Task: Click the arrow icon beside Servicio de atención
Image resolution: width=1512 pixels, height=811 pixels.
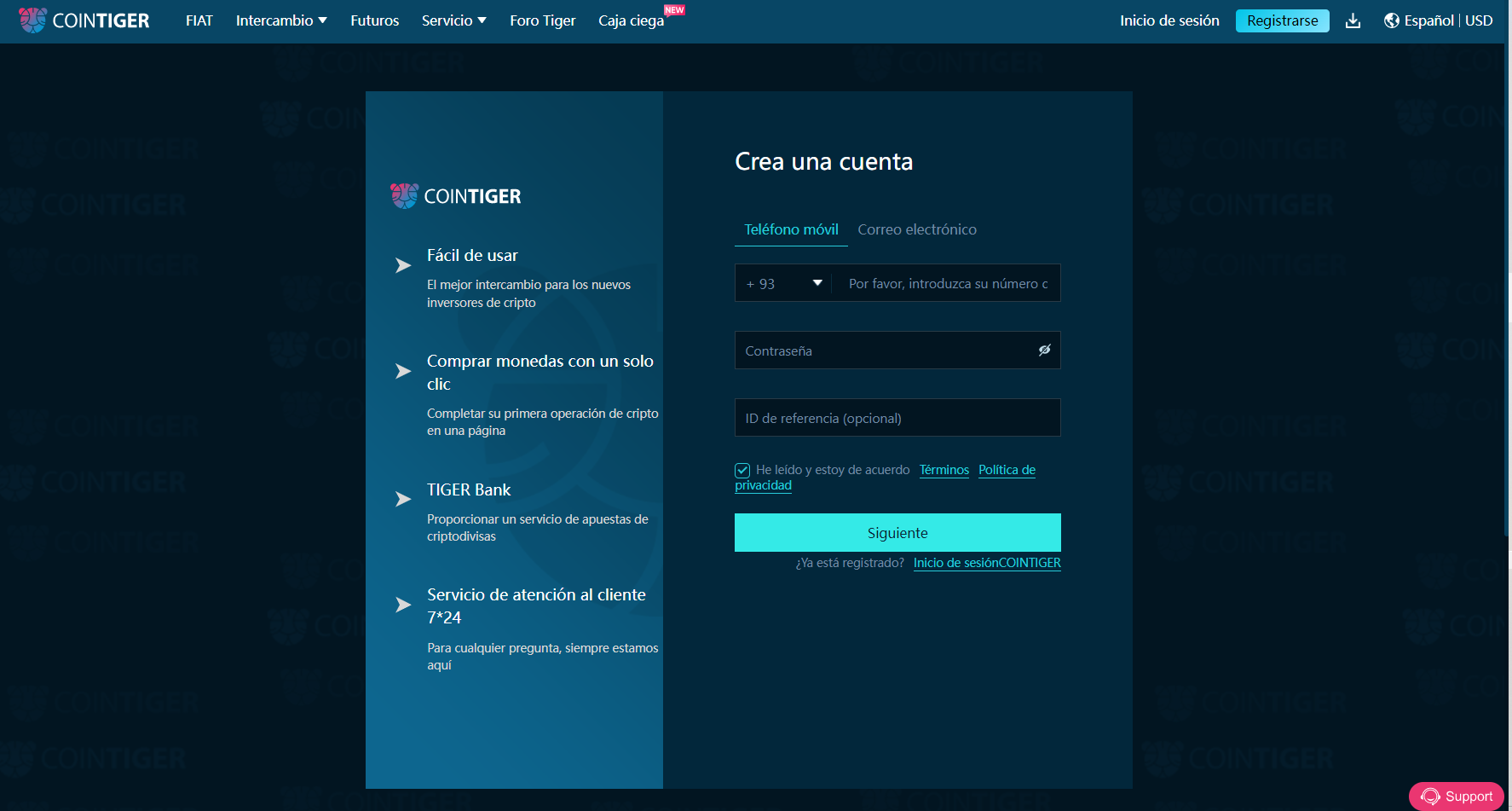Action: pyautogui.click(x=403, y=605)
